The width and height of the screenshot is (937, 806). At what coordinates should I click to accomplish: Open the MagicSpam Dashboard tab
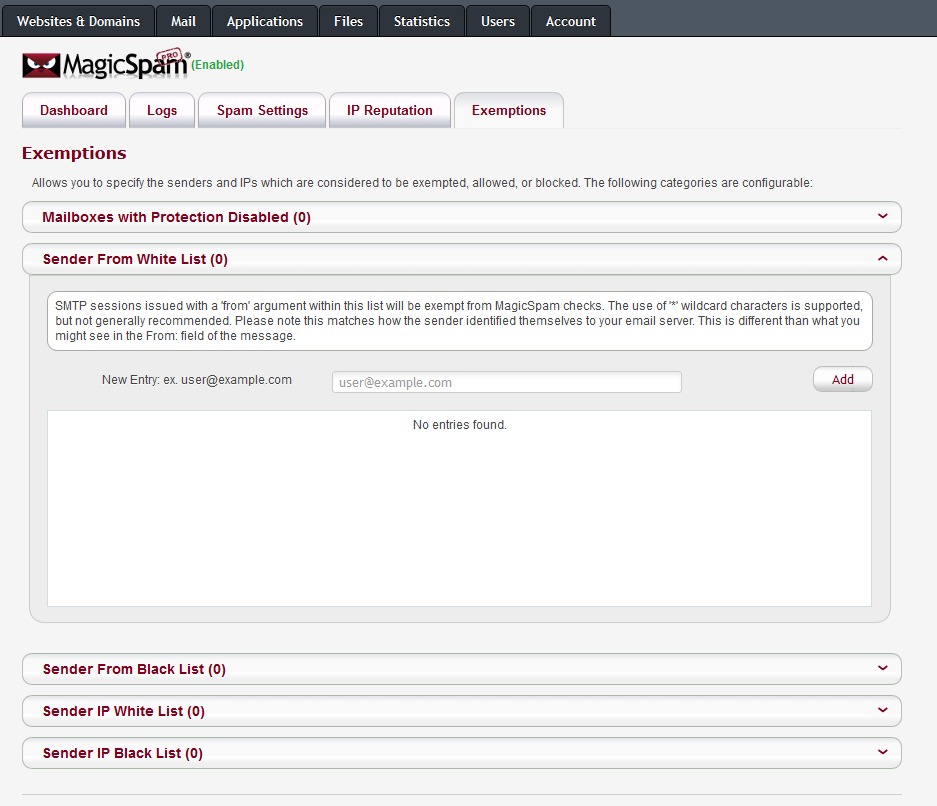74,111
